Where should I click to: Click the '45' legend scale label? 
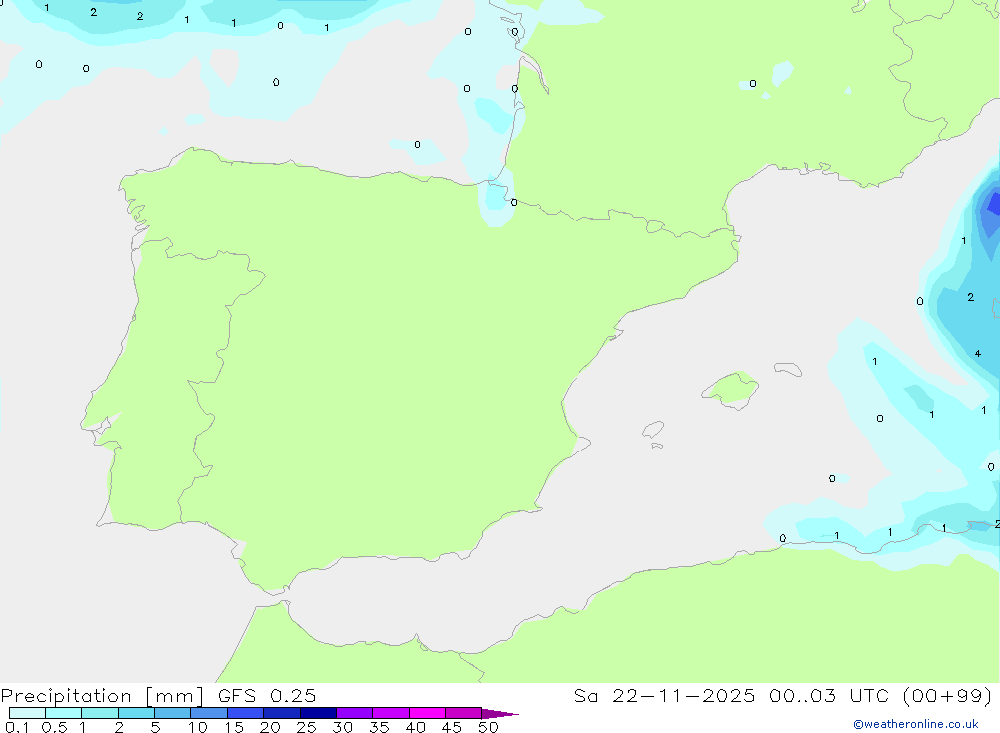[452, 727]
